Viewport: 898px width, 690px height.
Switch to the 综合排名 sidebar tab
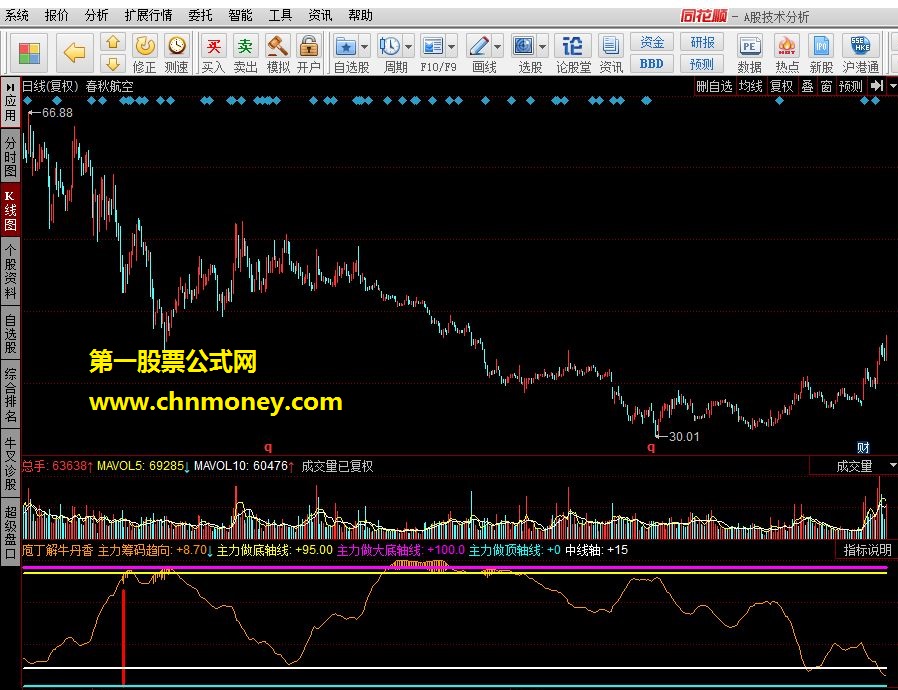click(x=10, y=396)
